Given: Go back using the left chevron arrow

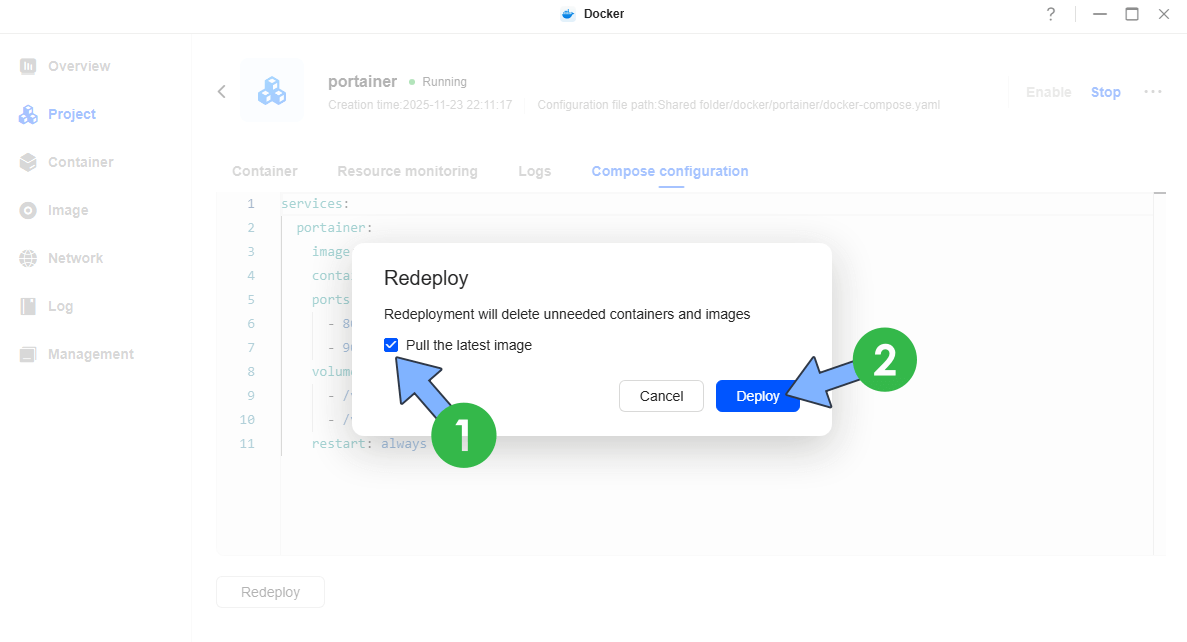Looking at the screenshot, I should coord(222,92).
